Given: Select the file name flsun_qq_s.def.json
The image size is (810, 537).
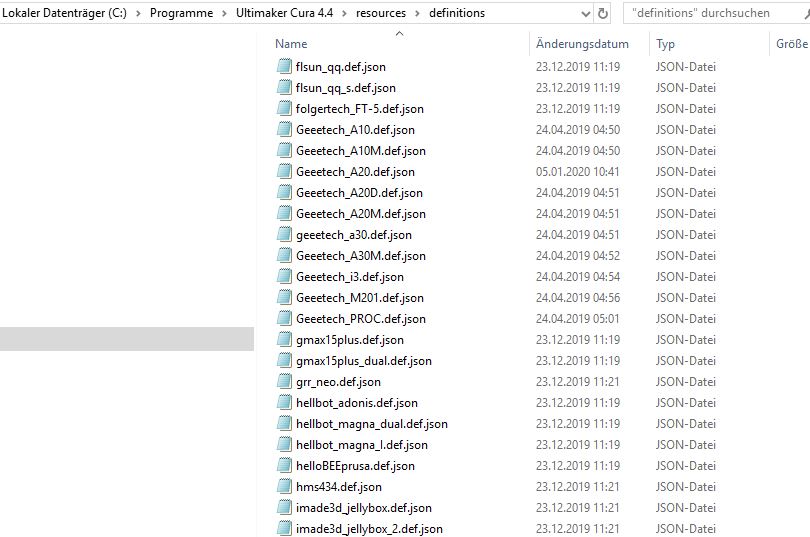Looking at the screenshot, I should pyautogui.click(x=346, y=88).
